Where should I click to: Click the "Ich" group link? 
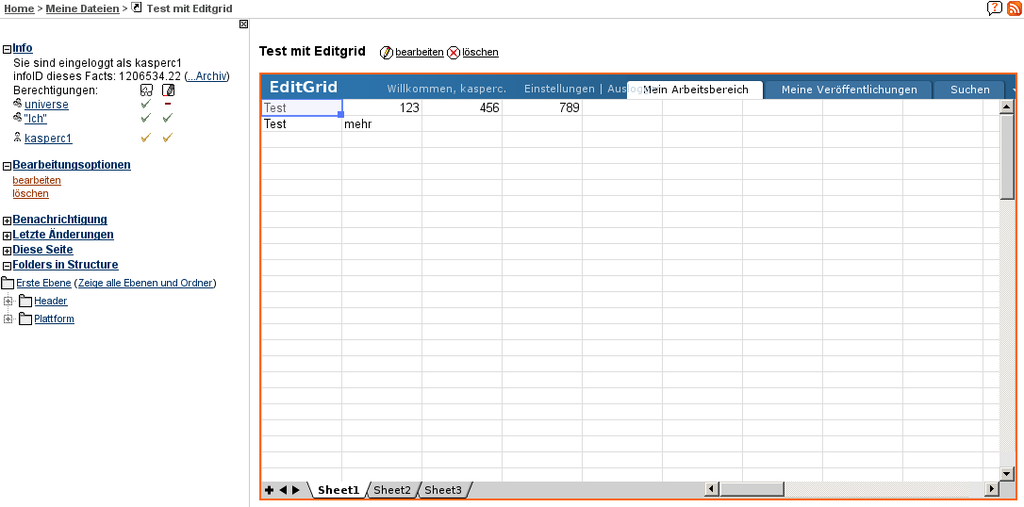click(35, 118)
